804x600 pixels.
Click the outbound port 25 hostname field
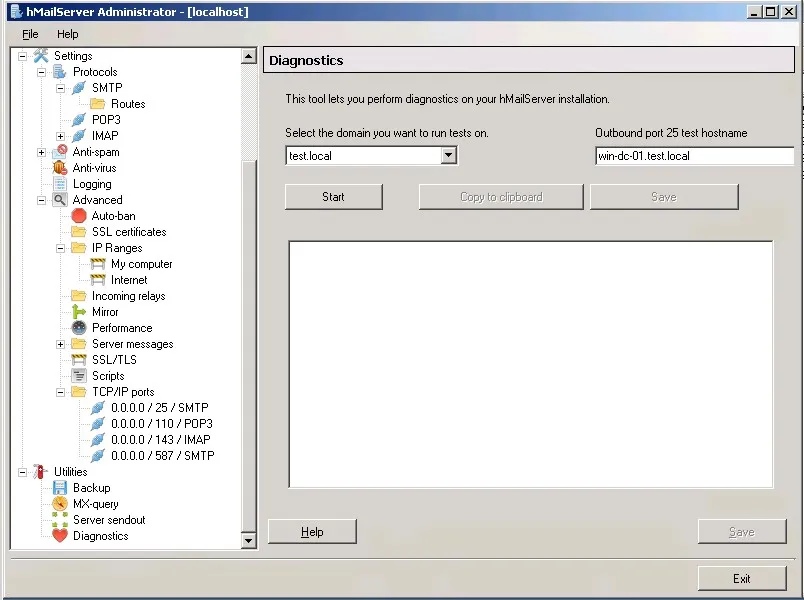694,155
